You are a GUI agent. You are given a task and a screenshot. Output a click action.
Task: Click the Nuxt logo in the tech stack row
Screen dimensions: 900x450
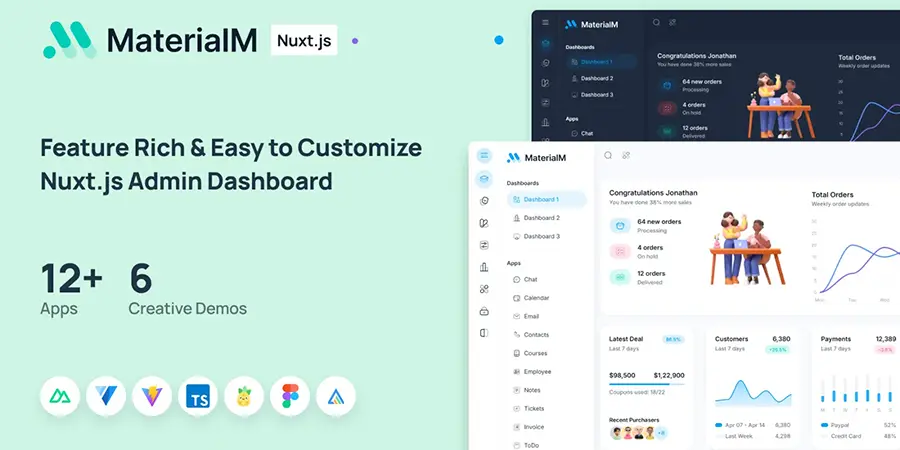[60, 396]
